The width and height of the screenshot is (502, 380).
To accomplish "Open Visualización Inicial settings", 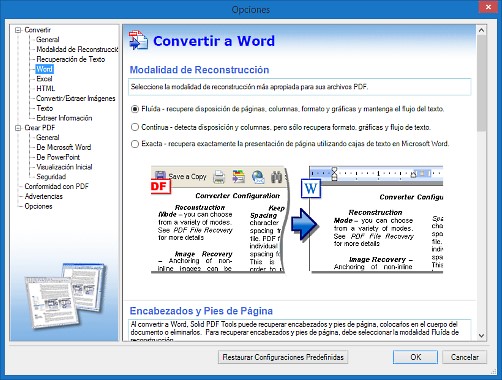I will [x=64, y=167].
